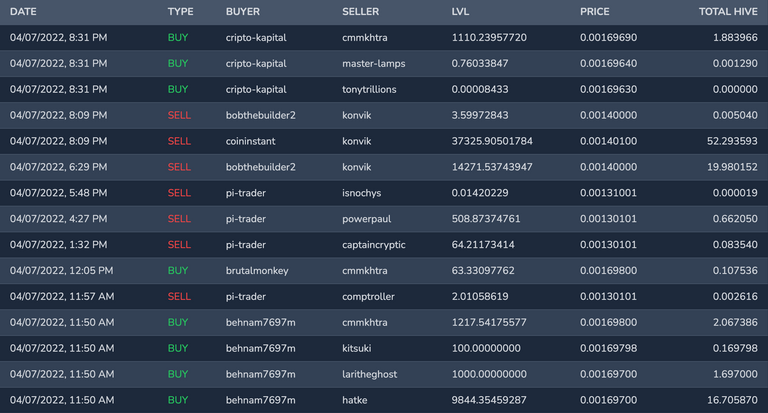Select seller captaincryptic

click(x=374, y=245)
